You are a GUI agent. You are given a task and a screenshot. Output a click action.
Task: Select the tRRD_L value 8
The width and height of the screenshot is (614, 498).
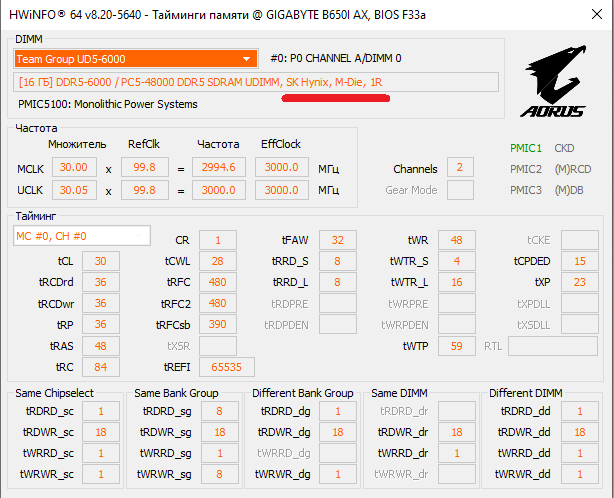click(x=338, y=282)
